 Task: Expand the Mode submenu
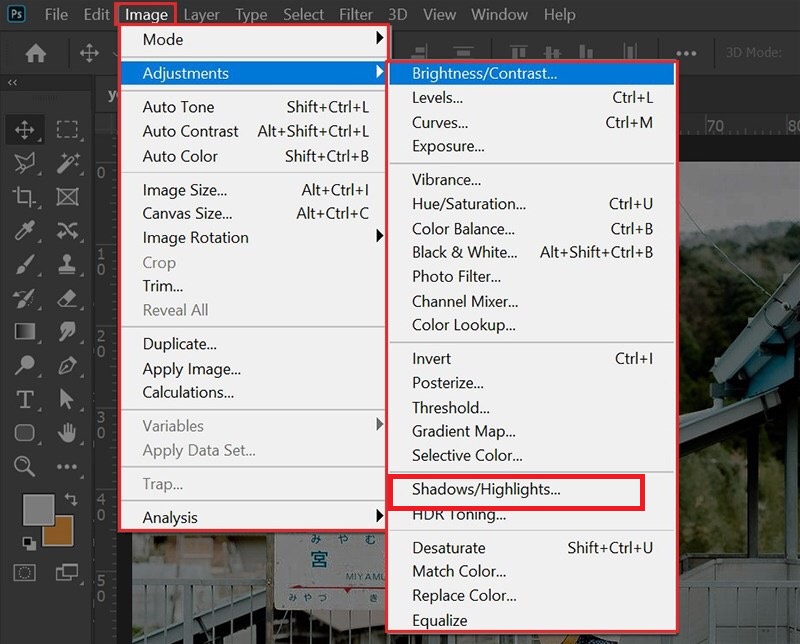254,39
